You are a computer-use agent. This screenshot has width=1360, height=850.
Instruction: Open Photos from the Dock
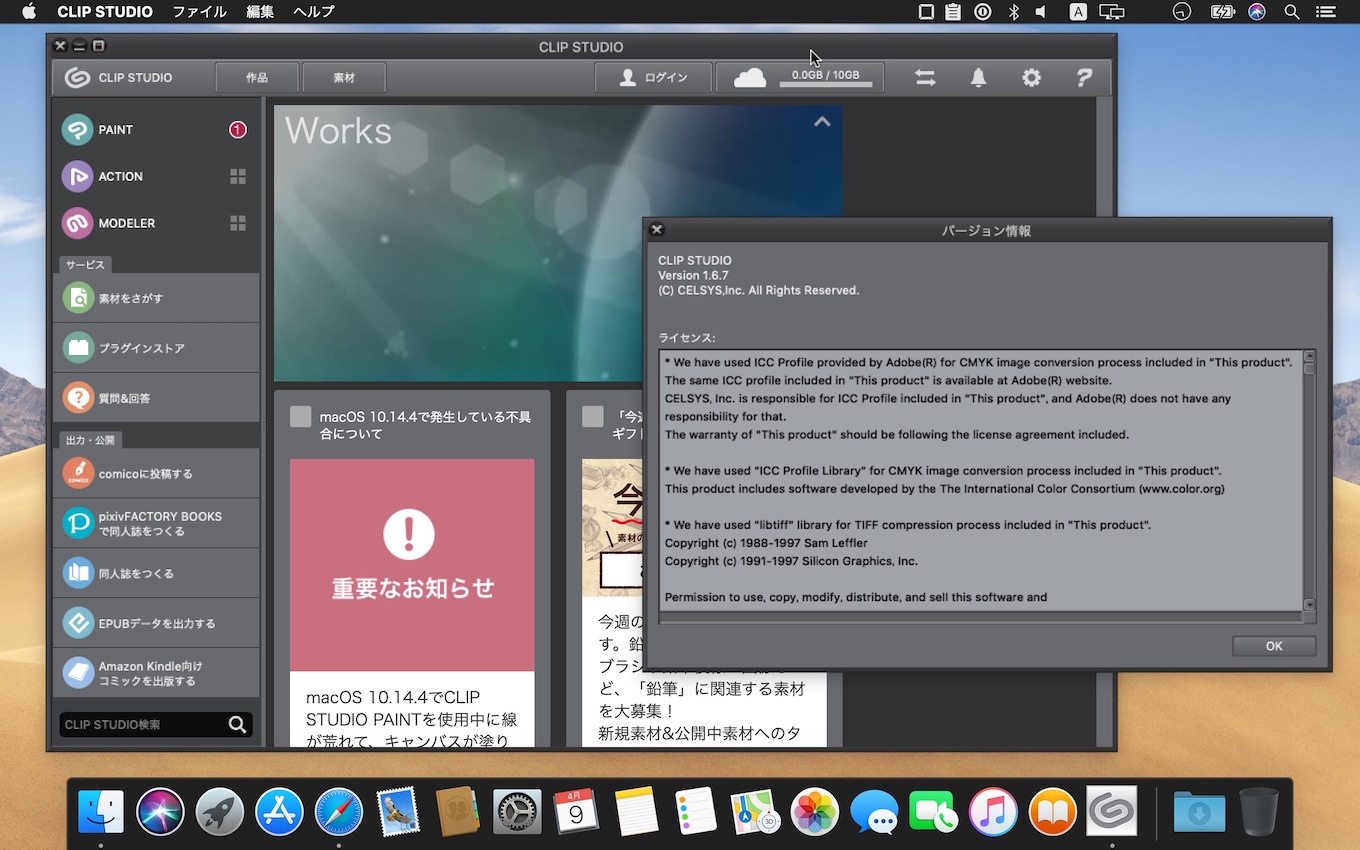coord(815,811)
